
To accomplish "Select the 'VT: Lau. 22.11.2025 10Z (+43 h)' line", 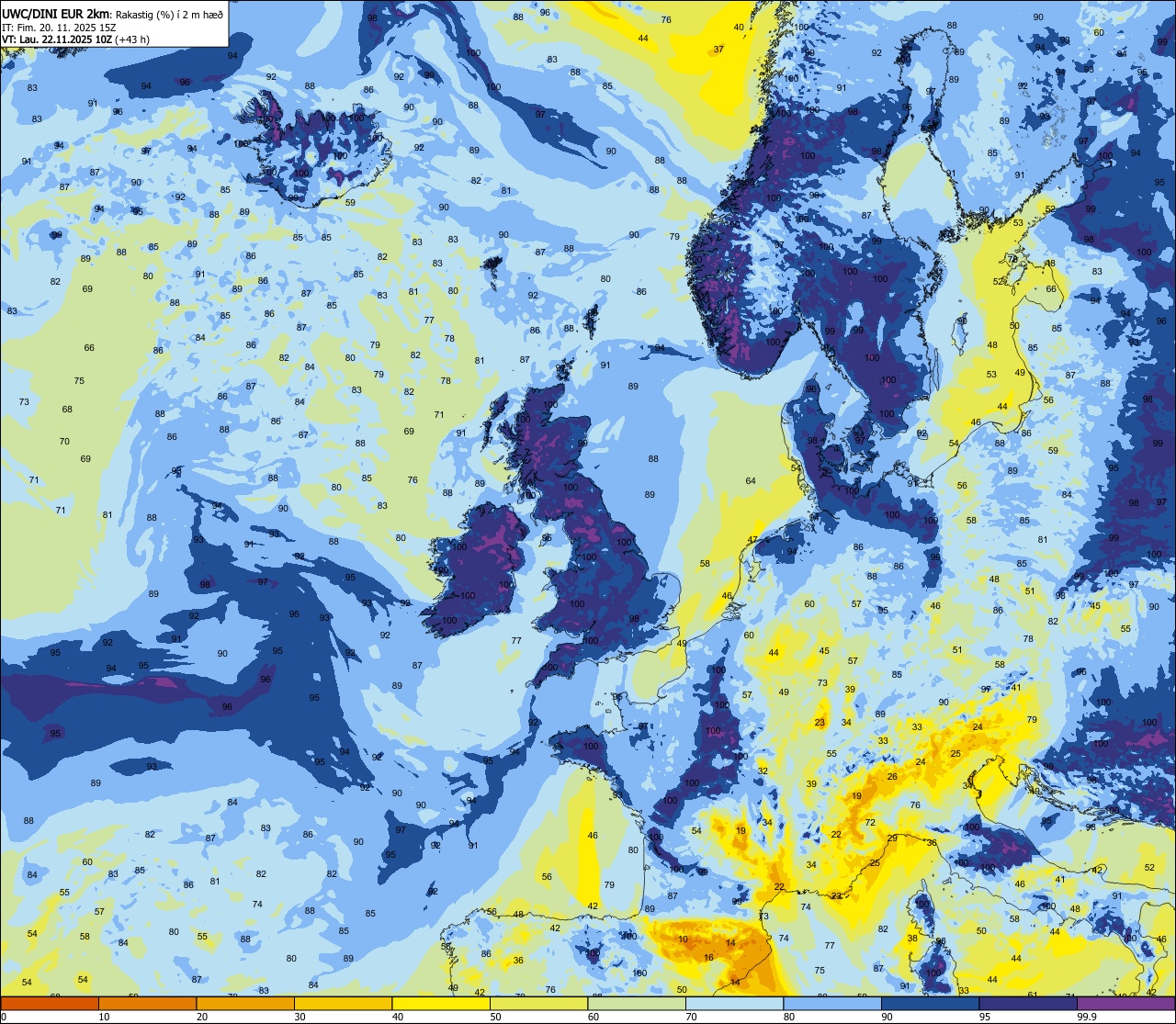I will tap(76, 39).
